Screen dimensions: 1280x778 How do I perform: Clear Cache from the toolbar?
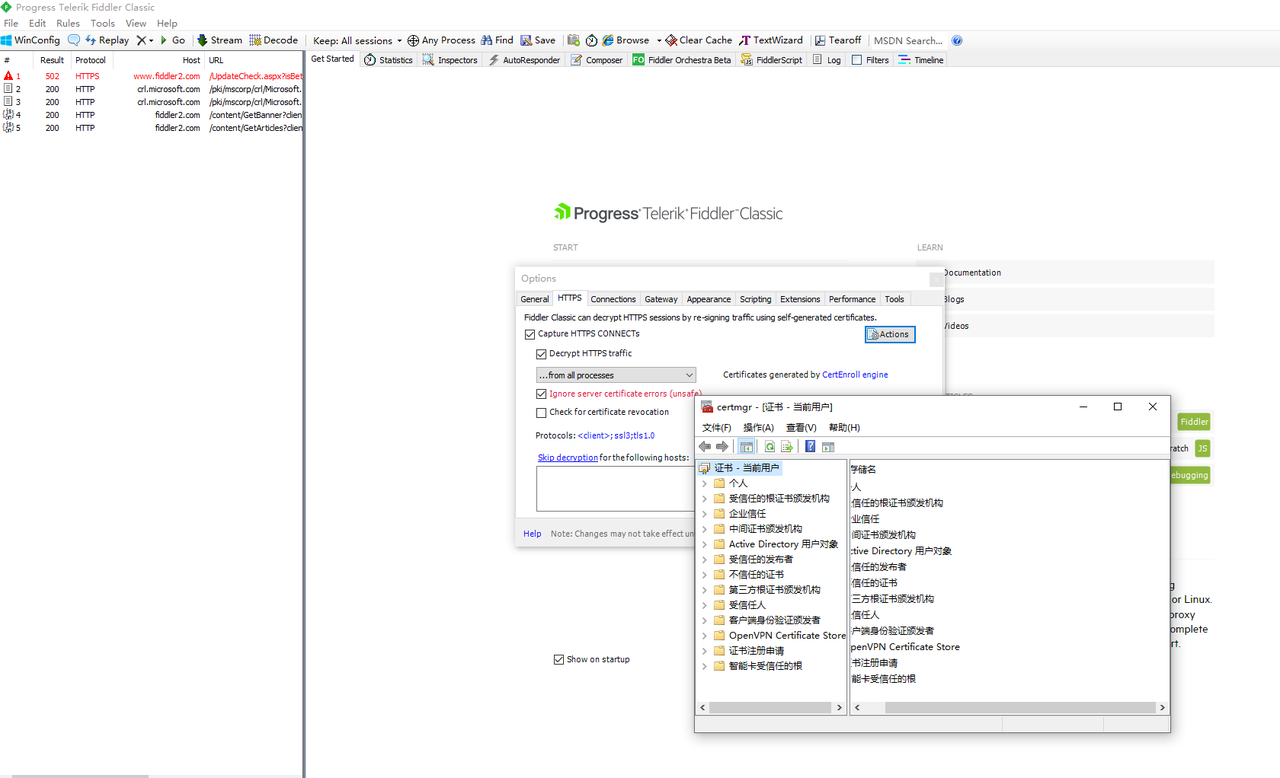click(699, 41)
